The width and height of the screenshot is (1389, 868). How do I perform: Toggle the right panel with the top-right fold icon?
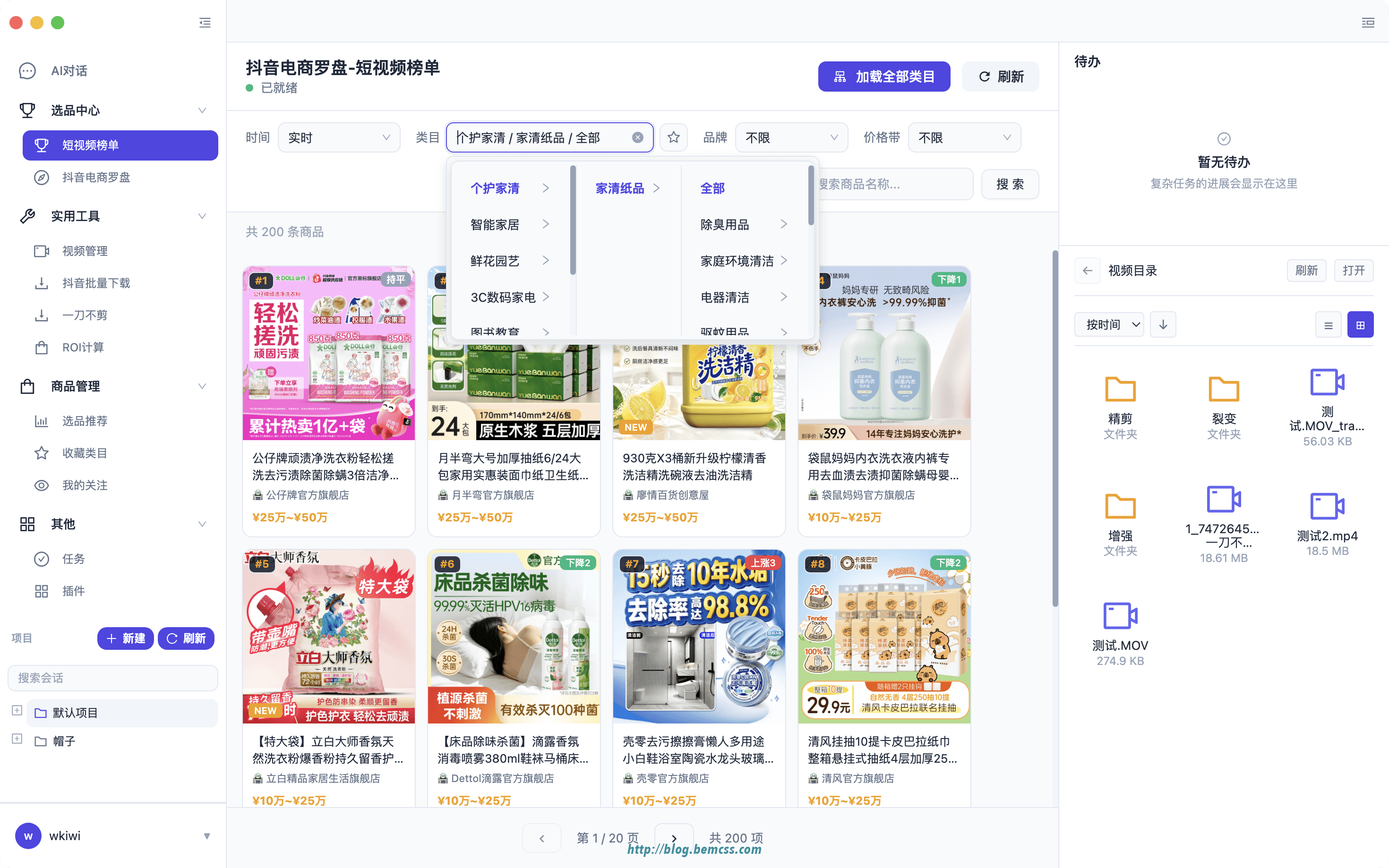(1368, 23)
